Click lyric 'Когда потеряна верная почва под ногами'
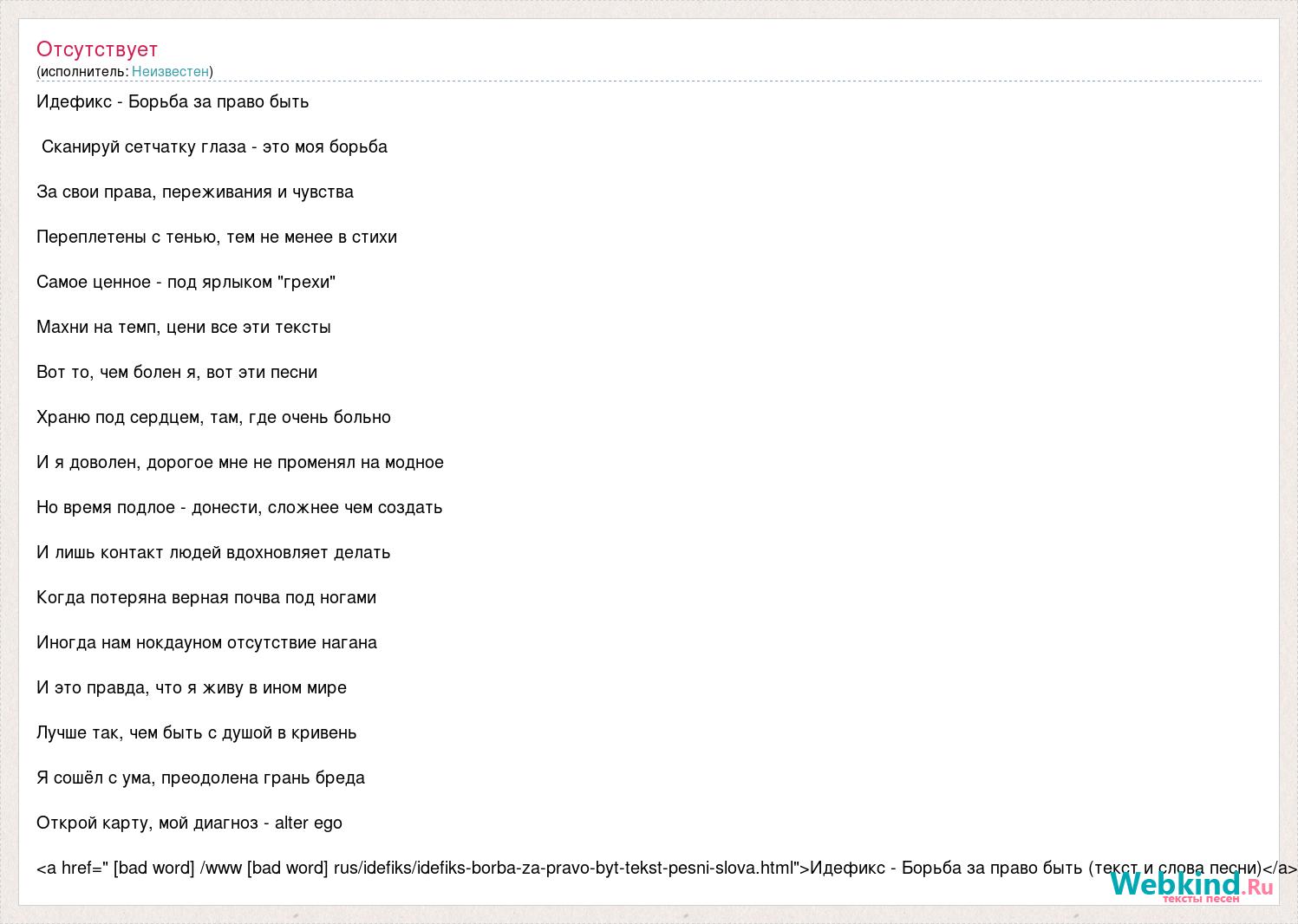1298x924 pixels. (206, 597)
